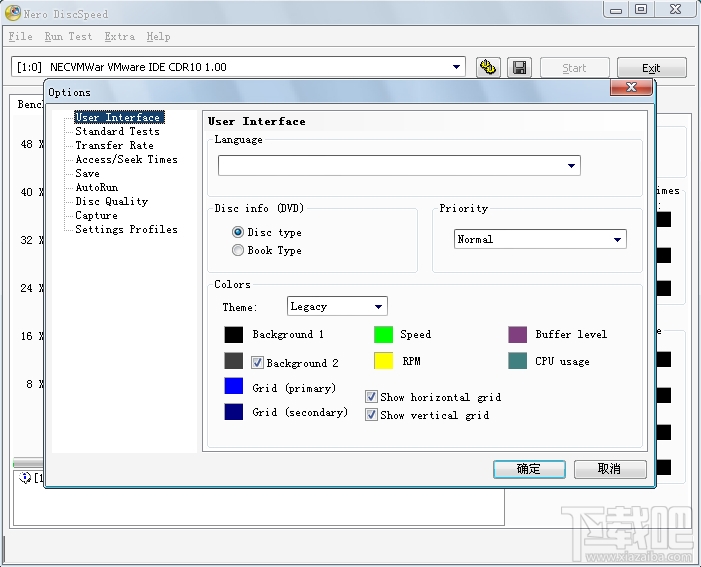Select Save in options tree
The image size is (701, 567).
click(87, 173)
